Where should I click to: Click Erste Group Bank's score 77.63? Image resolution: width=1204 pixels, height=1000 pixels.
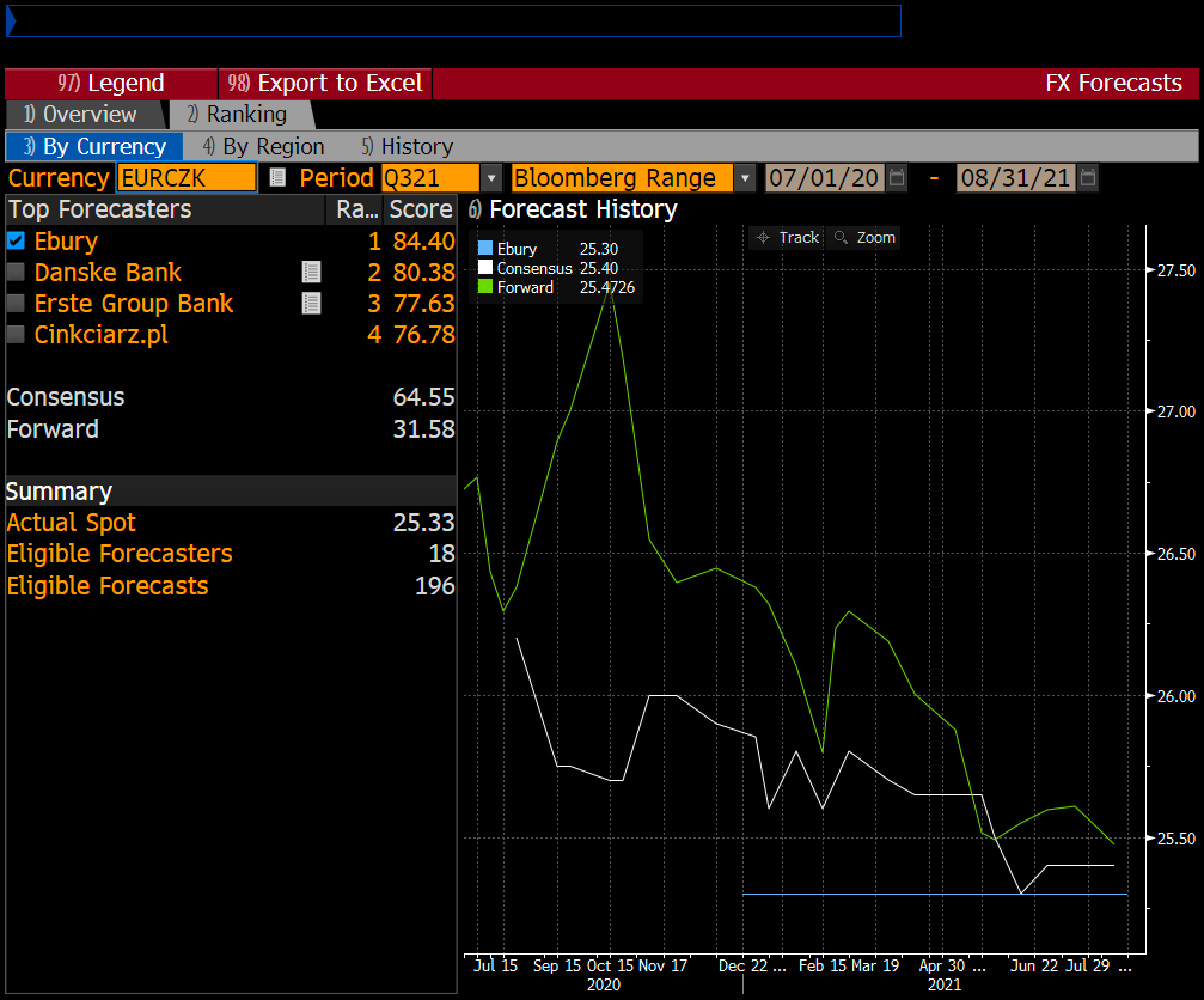pos(424,303)
